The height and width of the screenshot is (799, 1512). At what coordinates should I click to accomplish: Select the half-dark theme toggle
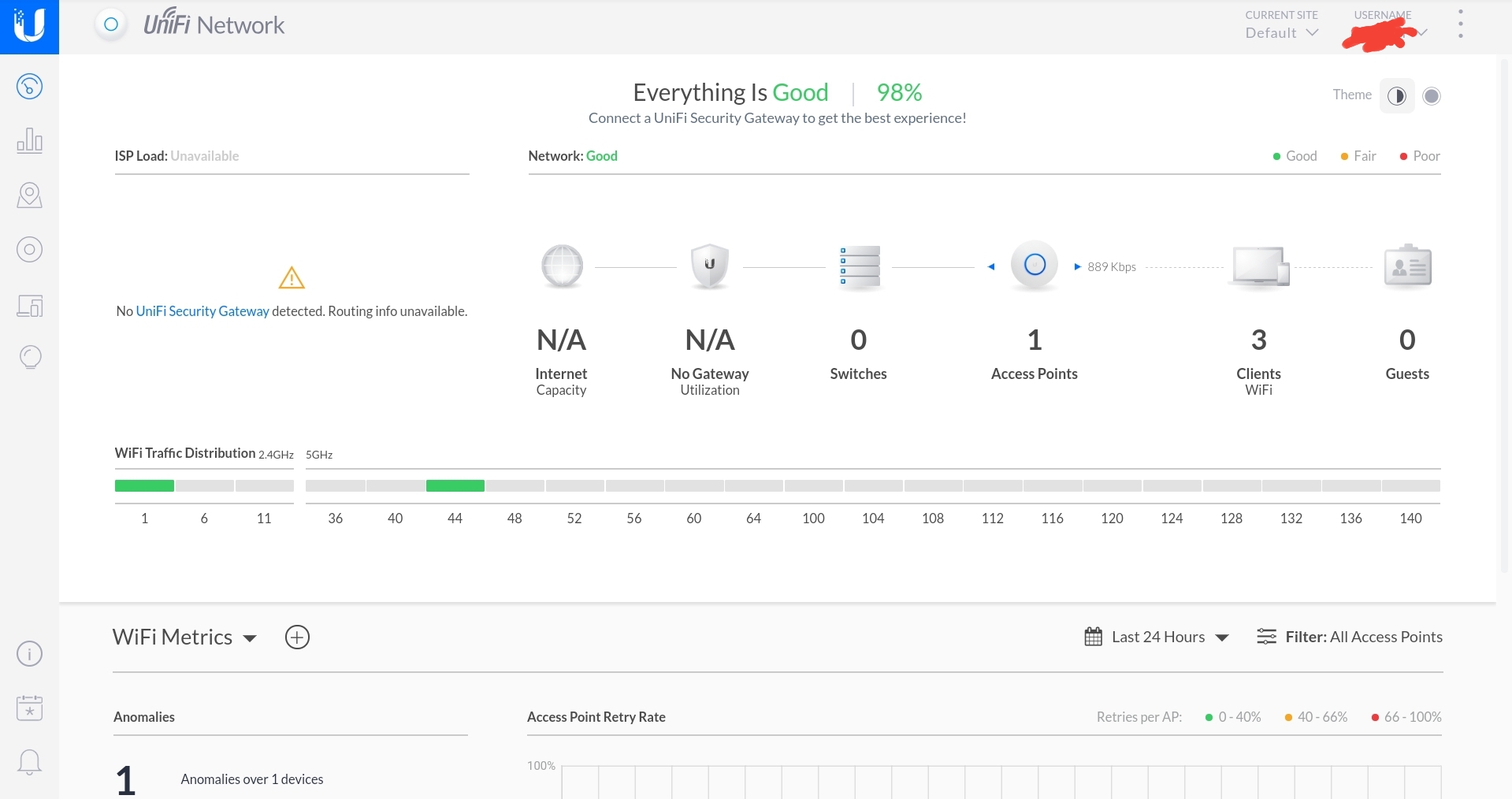1396,96
